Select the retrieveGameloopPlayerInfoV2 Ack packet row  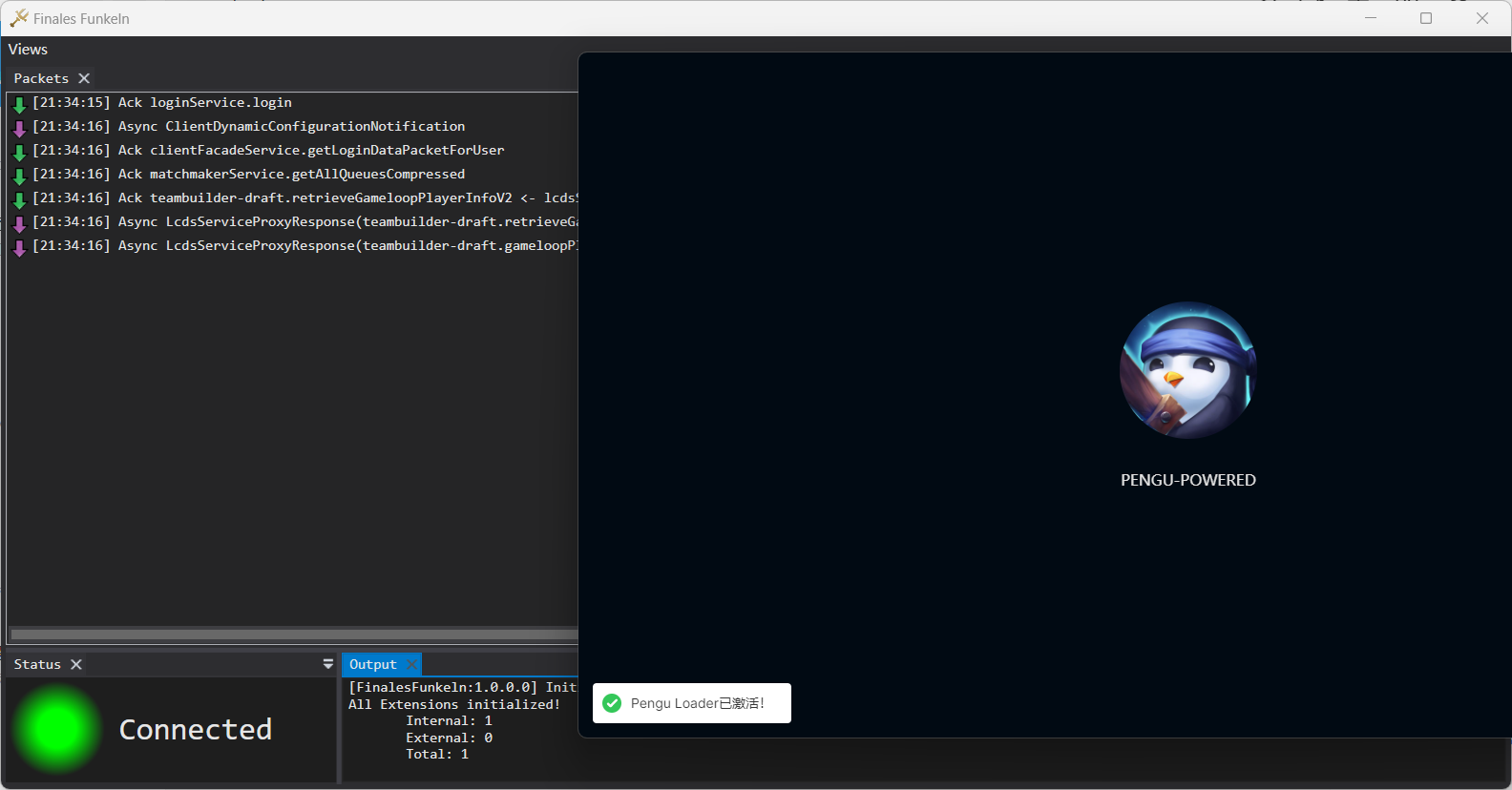[293, 198]
